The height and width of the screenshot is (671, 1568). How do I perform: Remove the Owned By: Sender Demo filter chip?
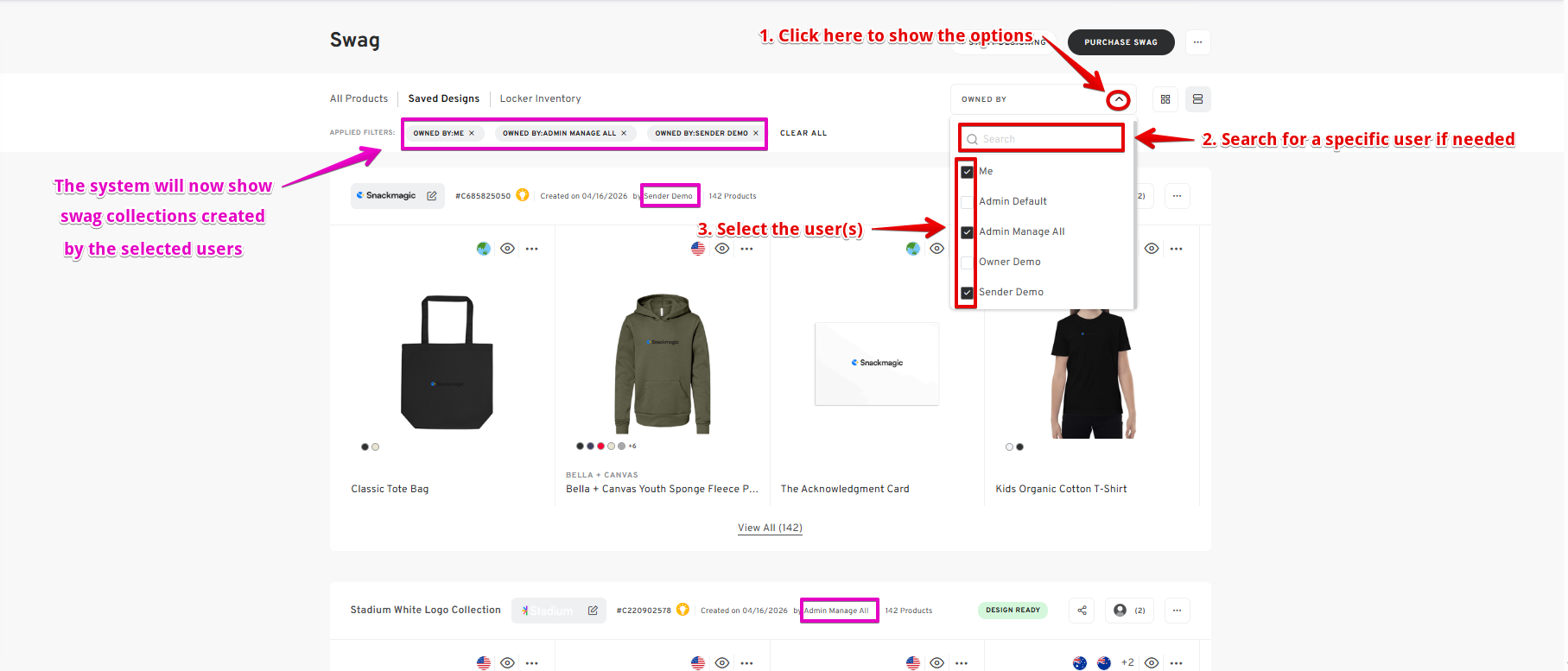(756, 133)
